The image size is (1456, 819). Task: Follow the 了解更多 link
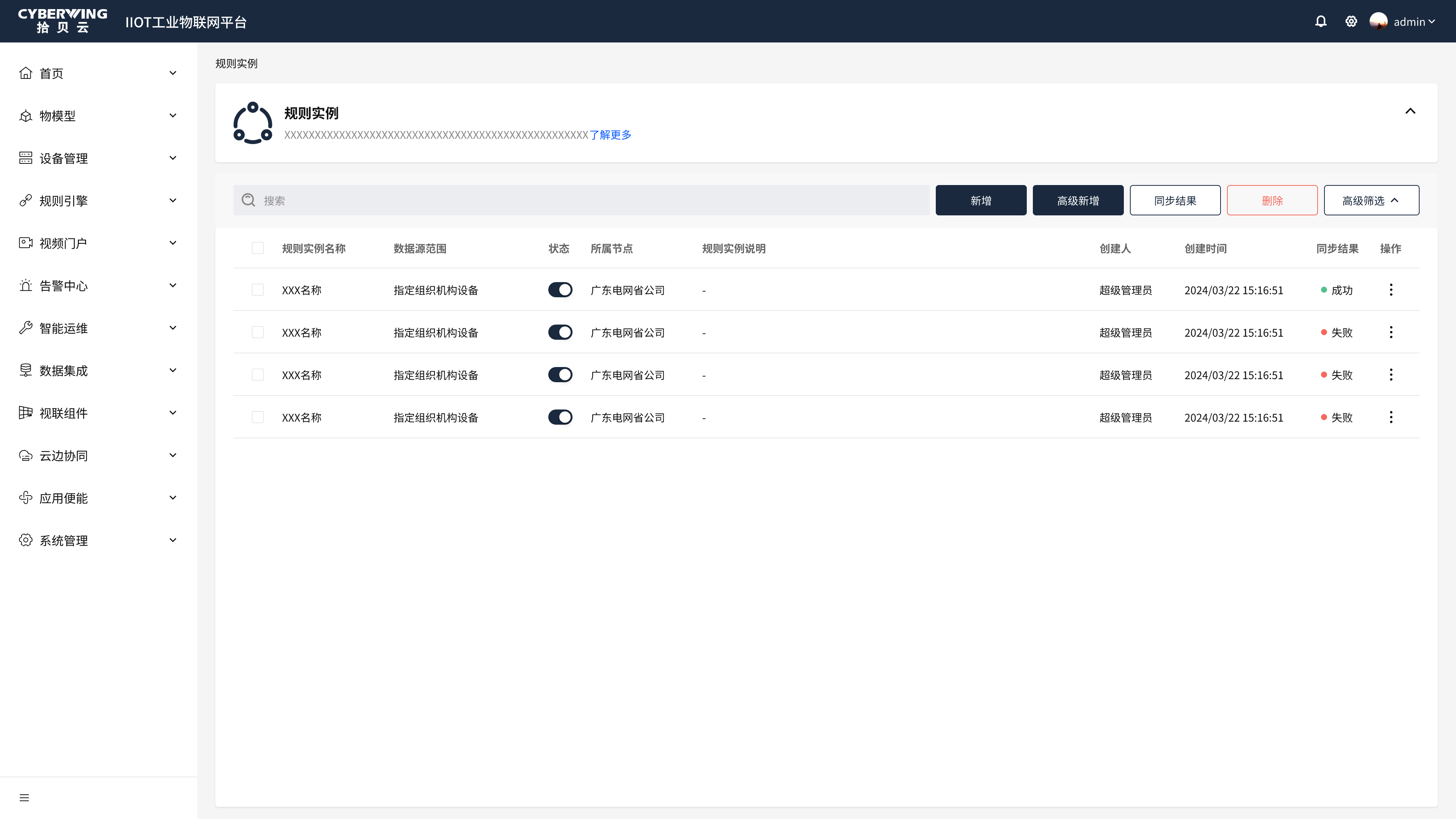point(610,135)
